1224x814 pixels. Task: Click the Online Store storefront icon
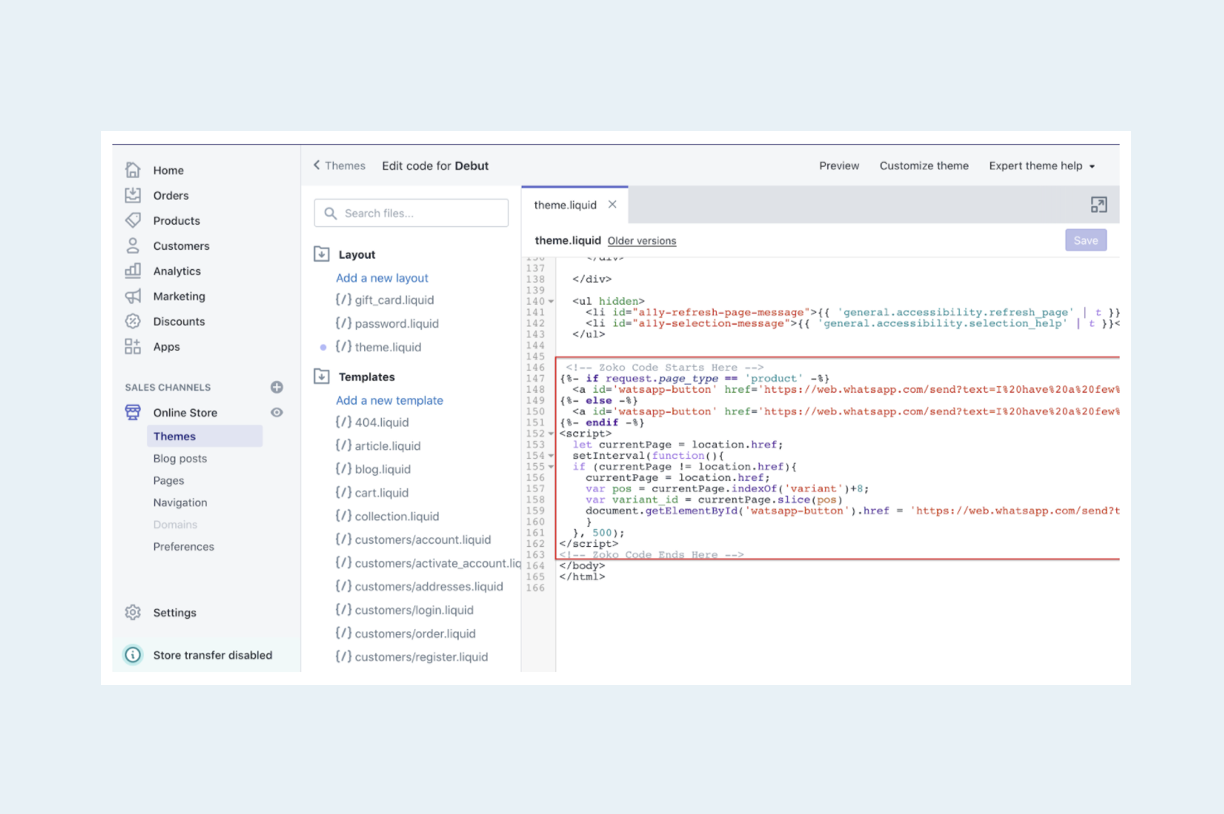click(x=133, y=412)
